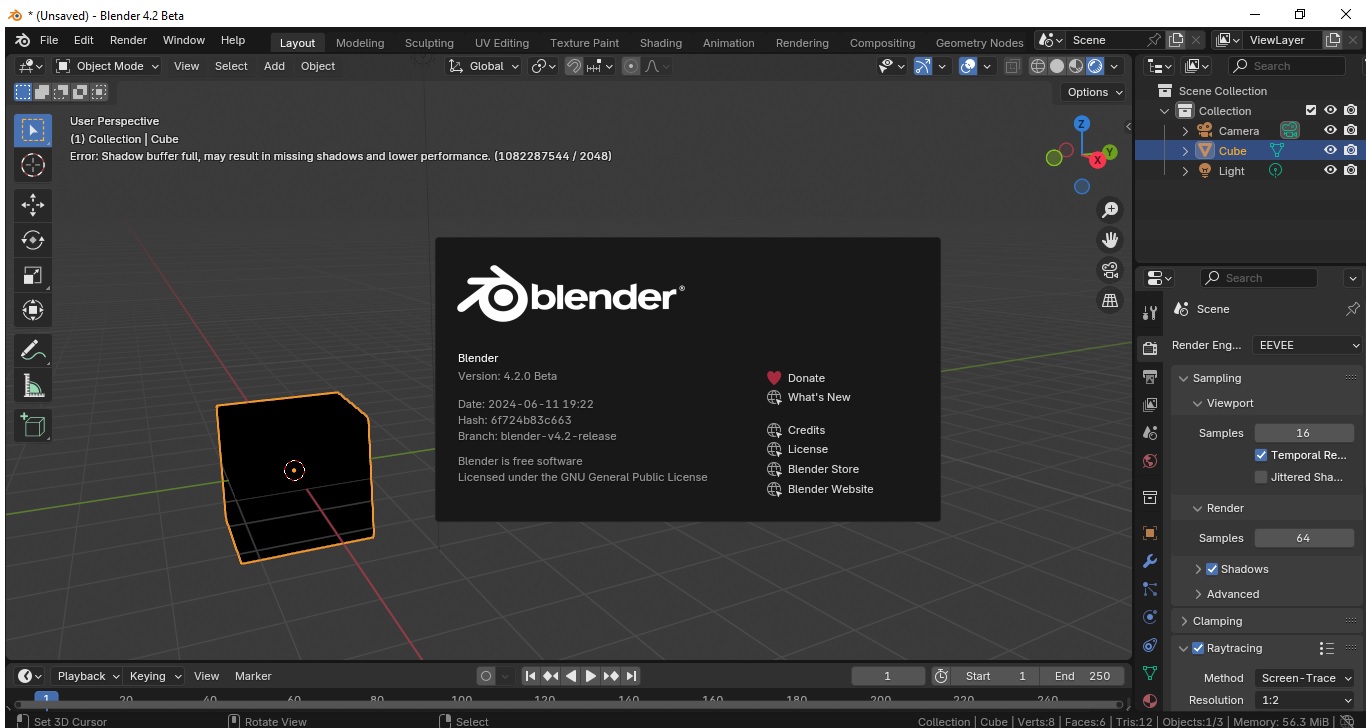The width and height of the screenshot is (1366, 728).
Task: Enable the Jittered Shadows checkbox
Action: (1261, 477)
